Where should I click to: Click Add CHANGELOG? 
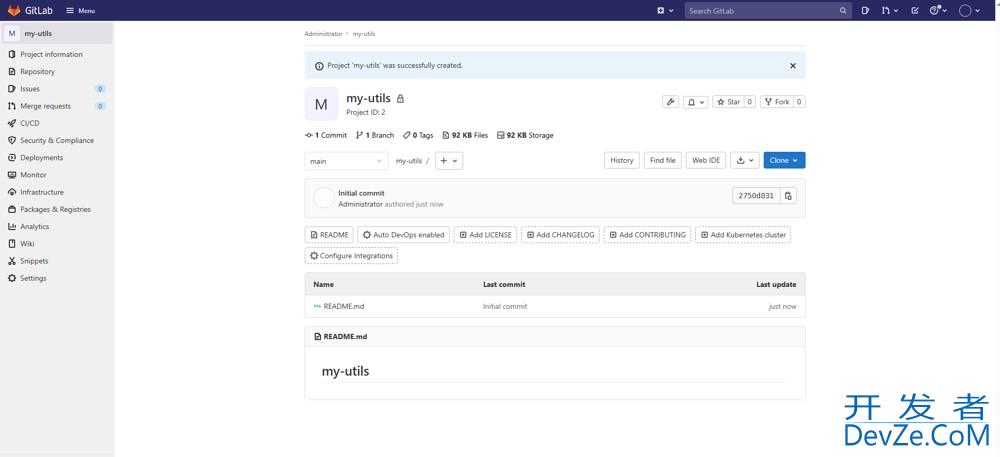560,235
